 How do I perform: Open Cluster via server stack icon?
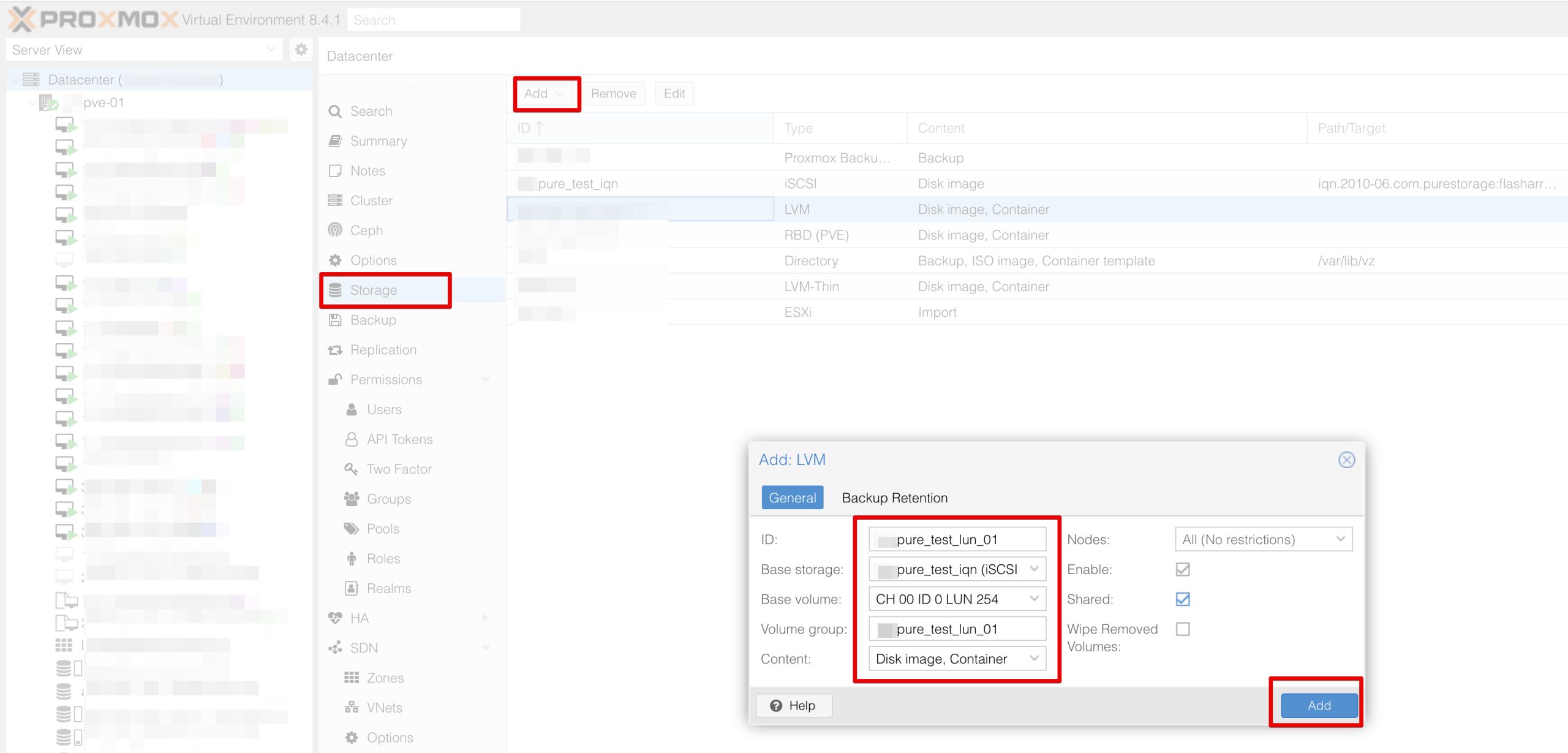click(x=335, y=200)
